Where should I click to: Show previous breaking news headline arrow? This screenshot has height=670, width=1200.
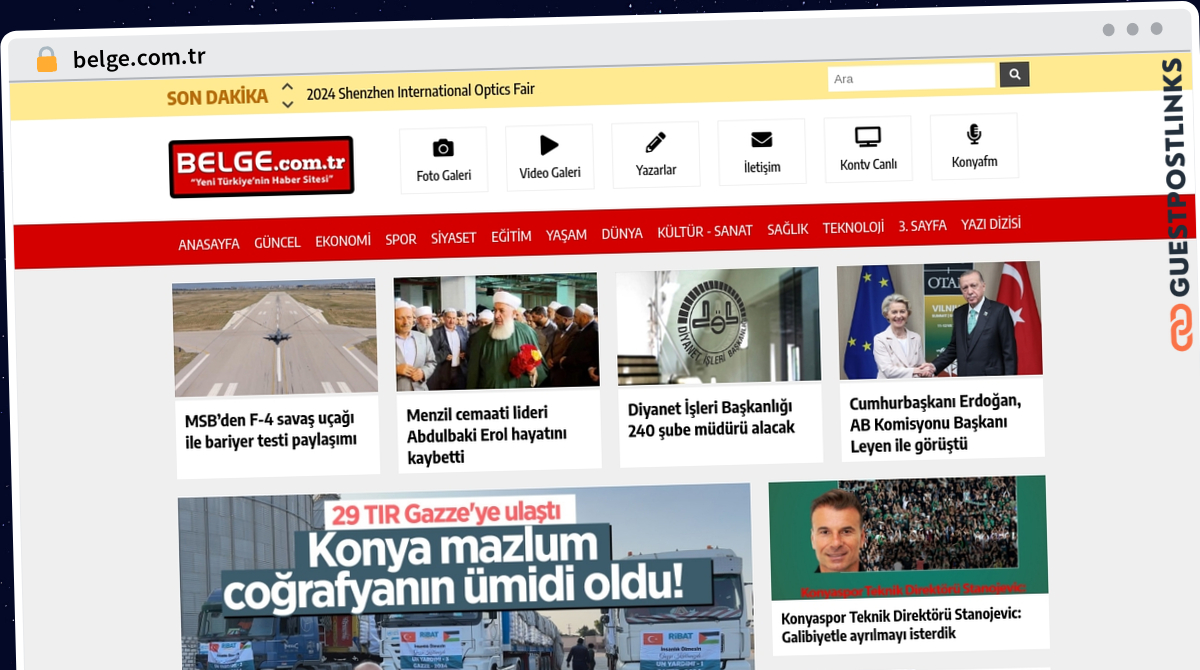coord(288,87)
